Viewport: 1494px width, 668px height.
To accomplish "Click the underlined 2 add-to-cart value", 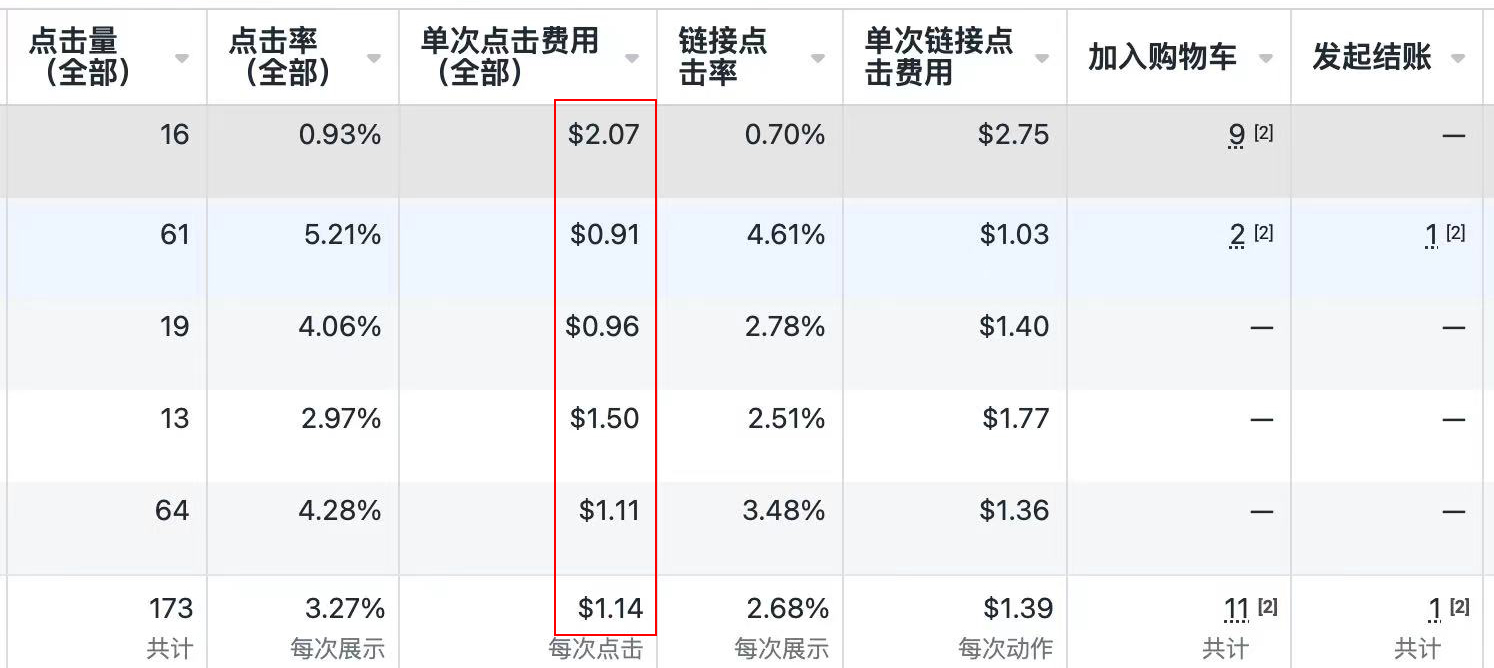I will 1237,235.
